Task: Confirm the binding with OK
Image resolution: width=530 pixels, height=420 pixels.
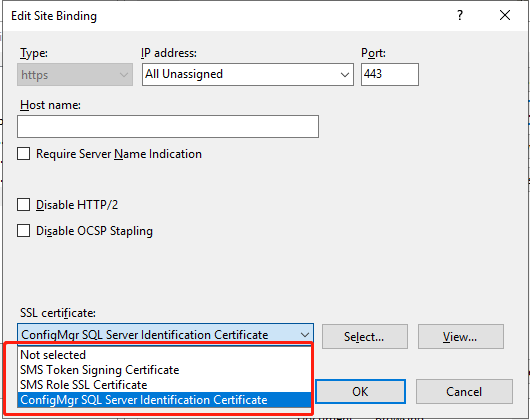Action: pos(360,391)
